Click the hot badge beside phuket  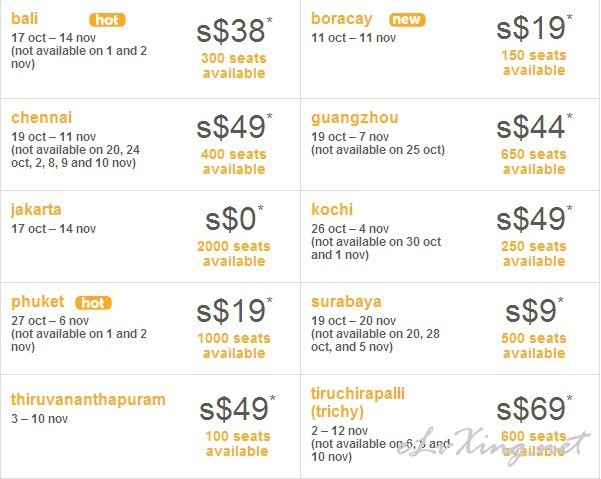click(x=94, y=303)
